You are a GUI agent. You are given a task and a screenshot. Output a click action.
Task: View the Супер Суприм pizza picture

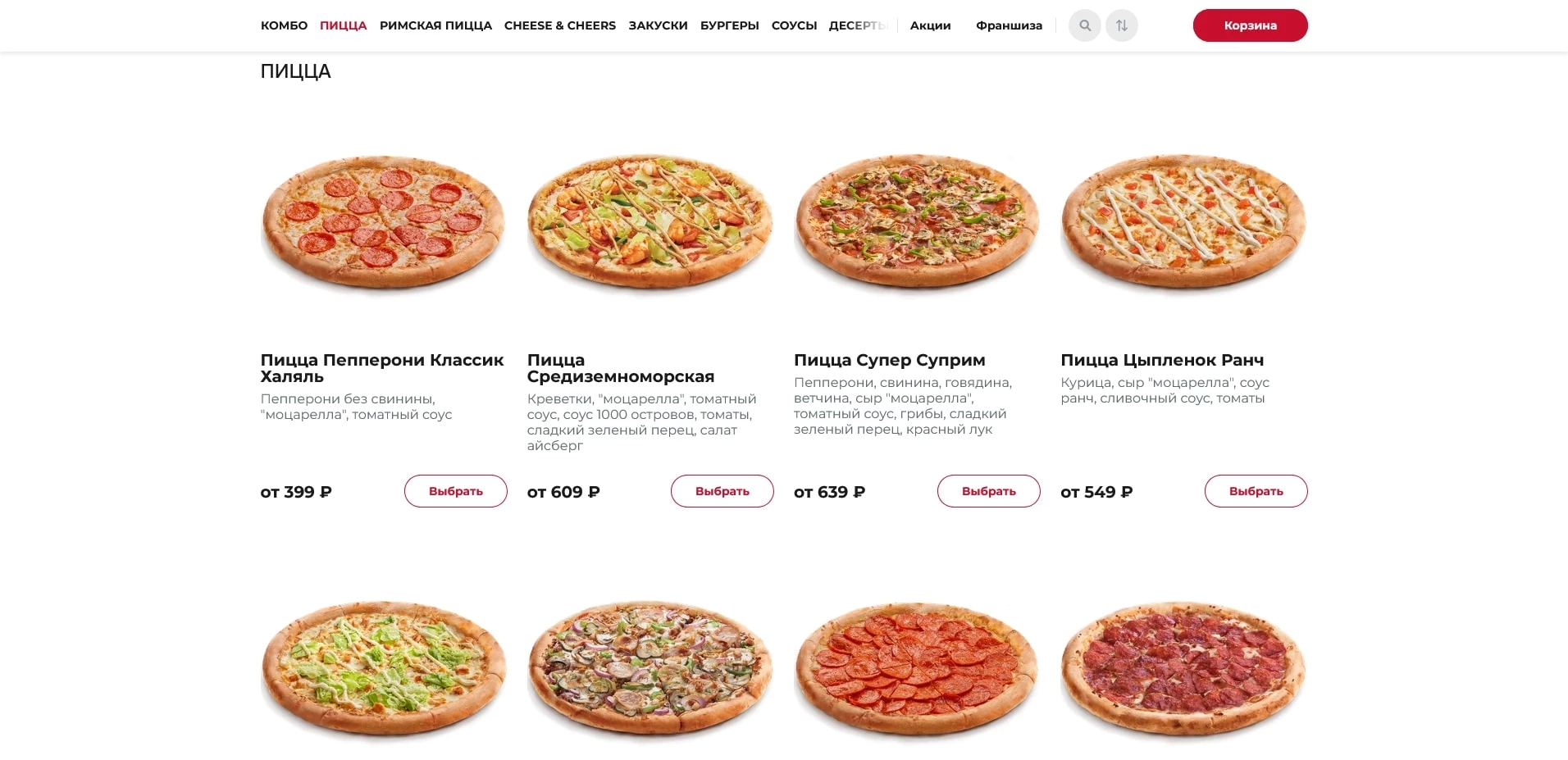tap(916, 222)
